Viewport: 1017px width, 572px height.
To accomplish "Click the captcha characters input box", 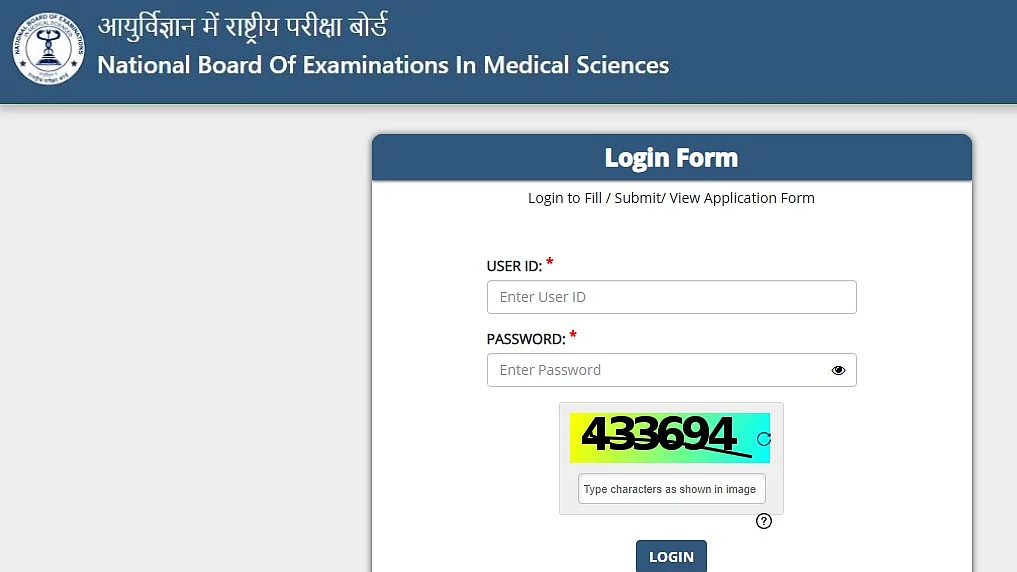I will click(671, 489).
